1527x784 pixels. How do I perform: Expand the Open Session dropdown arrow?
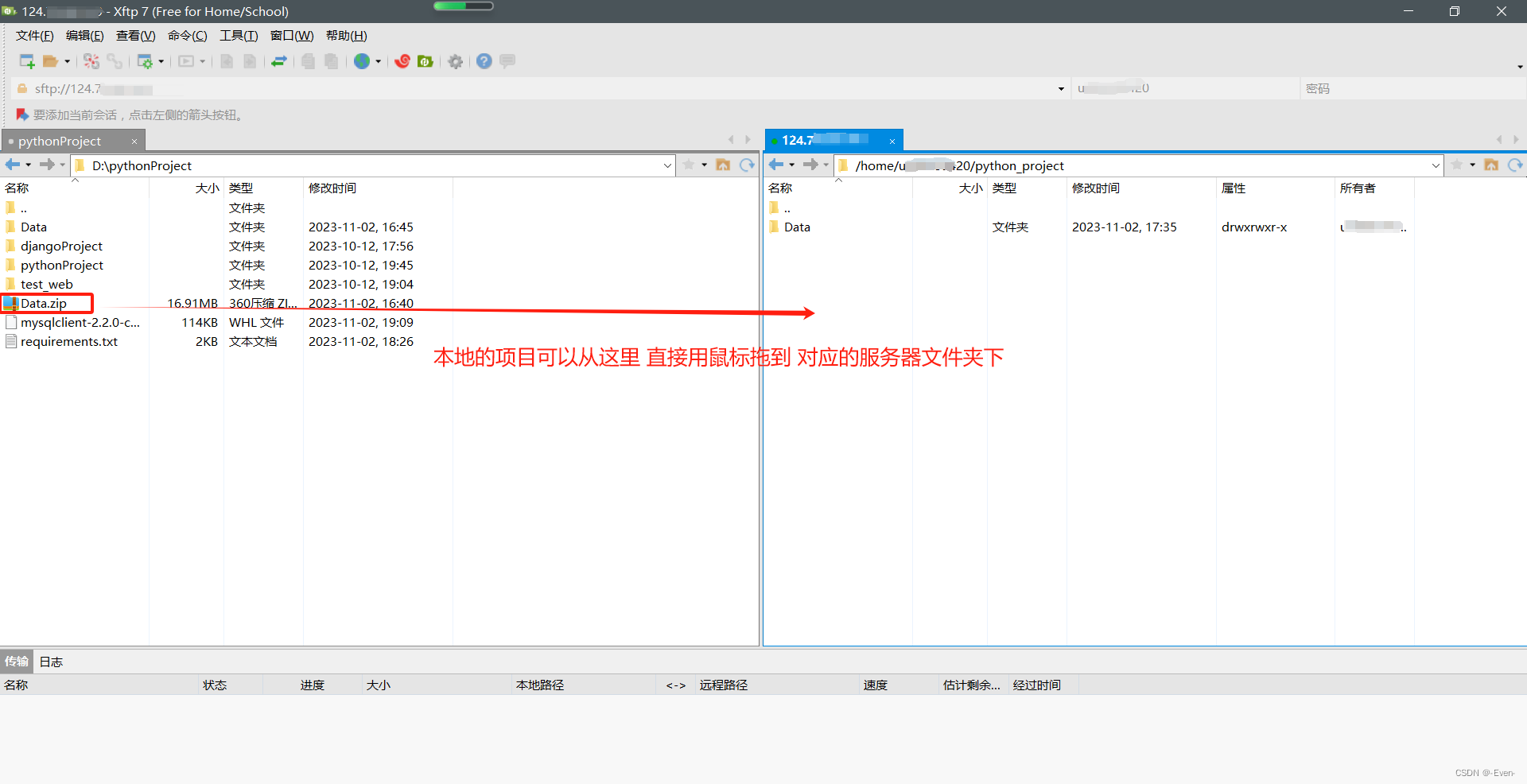click(x=67, y=61)
